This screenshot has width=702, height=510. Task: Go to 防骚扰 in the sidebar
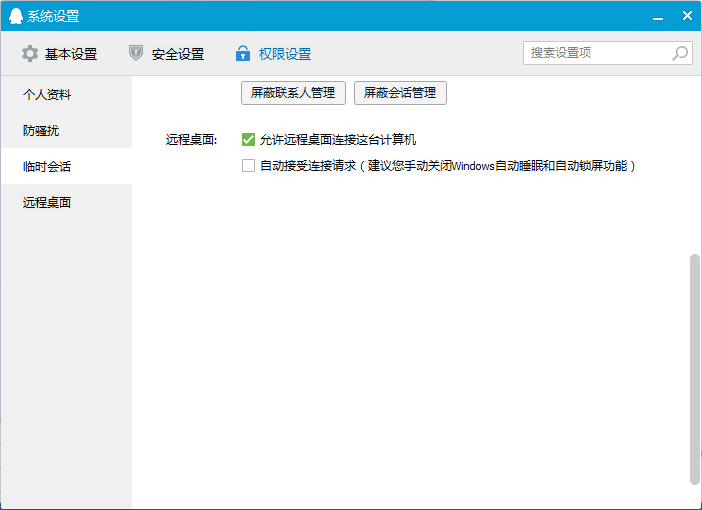(41, 131)
